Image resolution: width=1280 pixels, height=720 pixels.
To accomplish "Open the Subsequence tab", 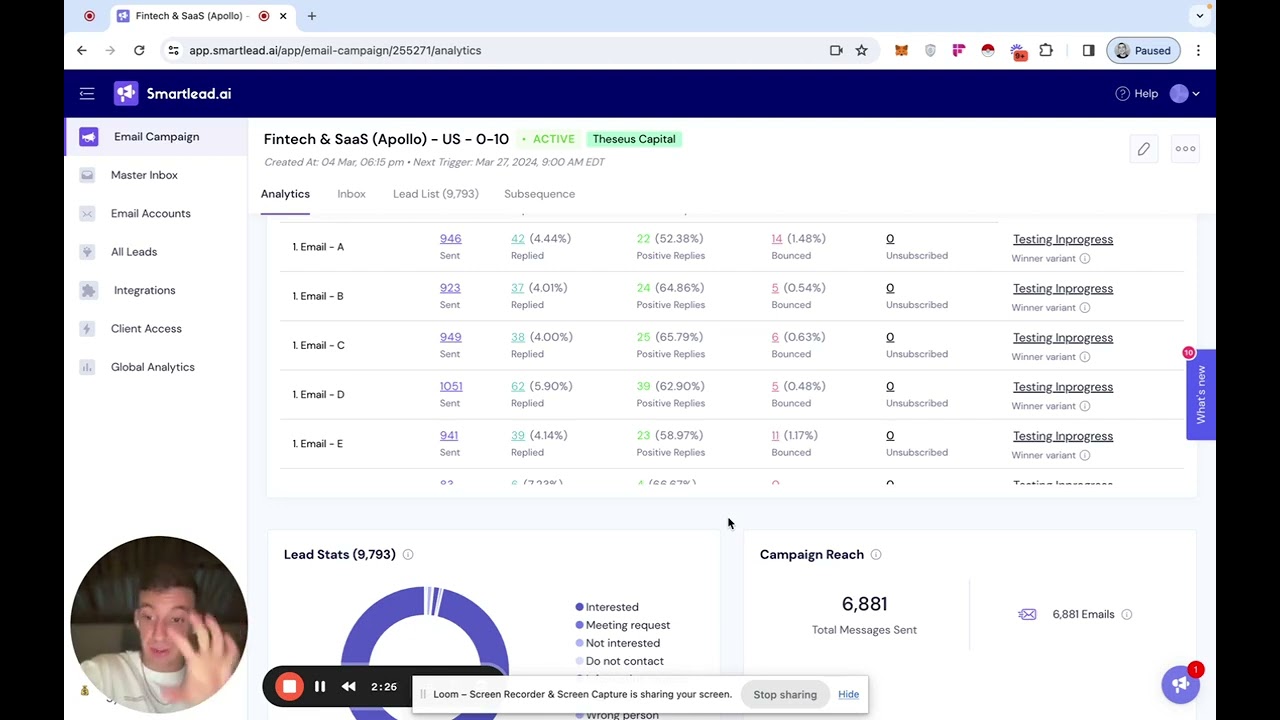I will click(539, 194).
